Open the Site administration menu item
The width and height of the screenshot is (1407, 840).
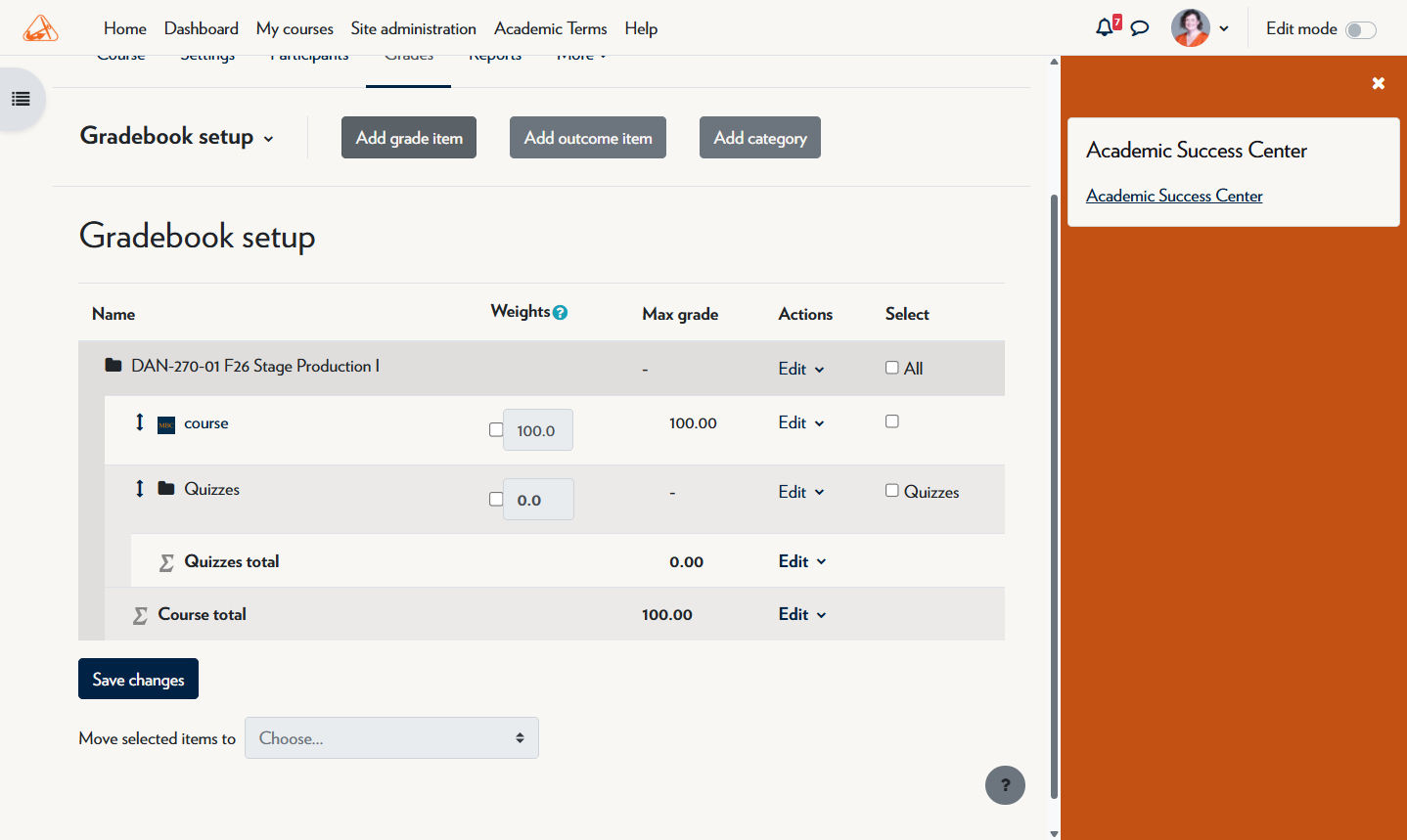pos(414,28)
